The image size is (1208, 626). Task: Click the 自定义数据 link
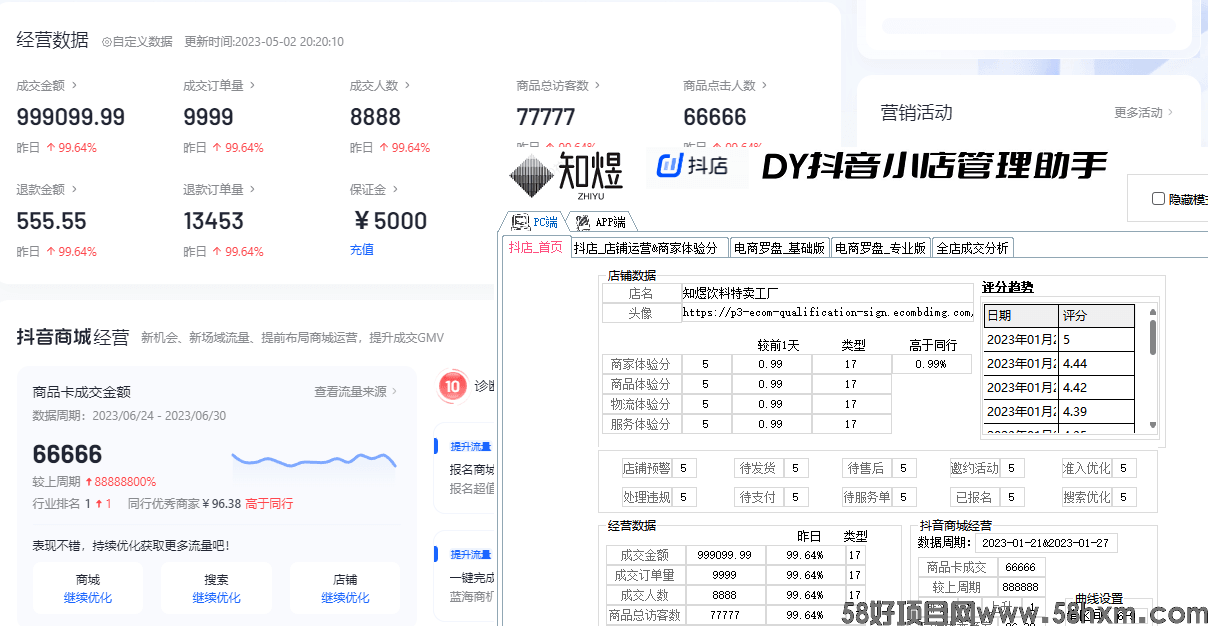(137, 42)
